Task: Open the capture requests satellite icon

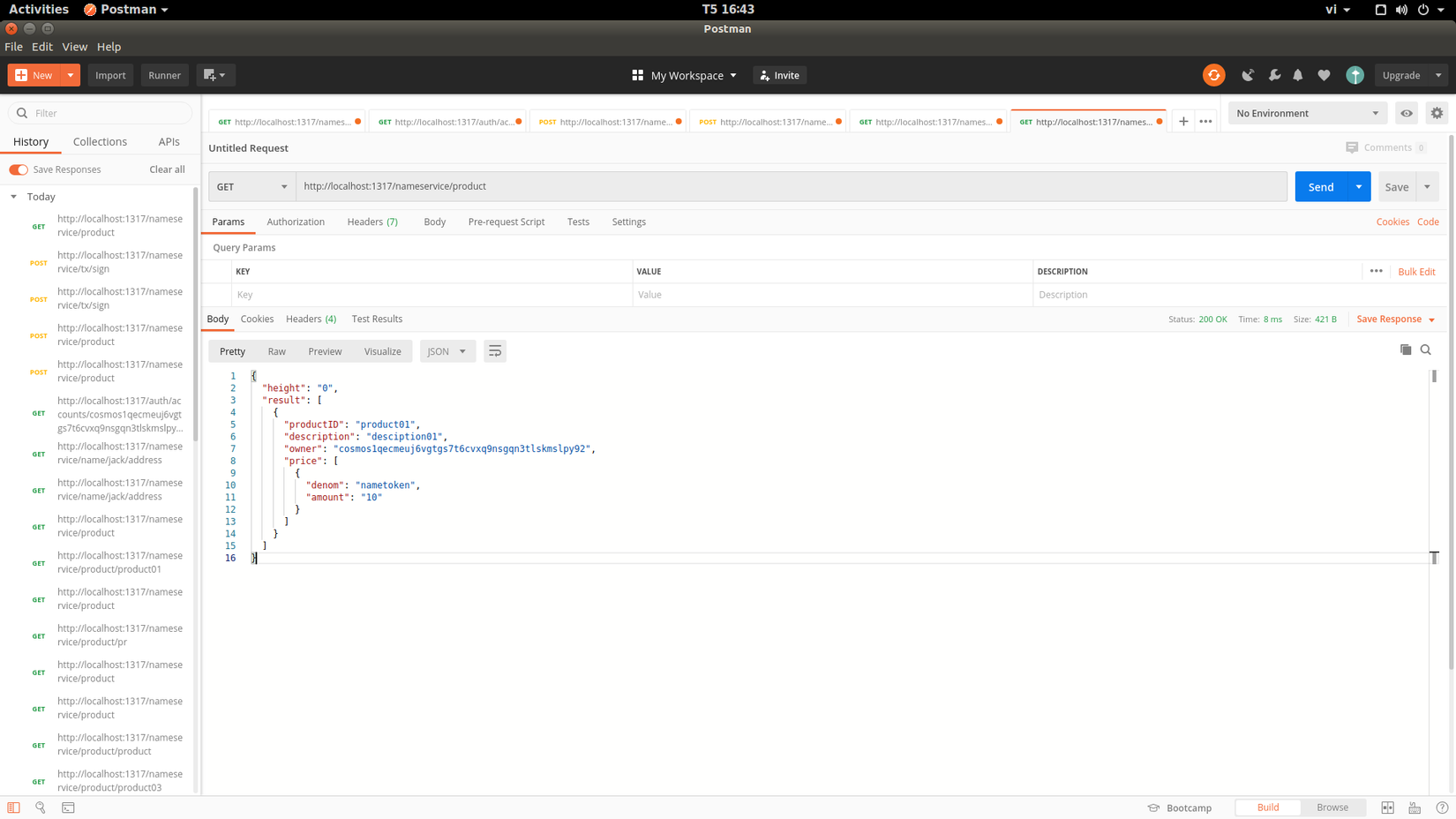Action: tap(1248, 75)
